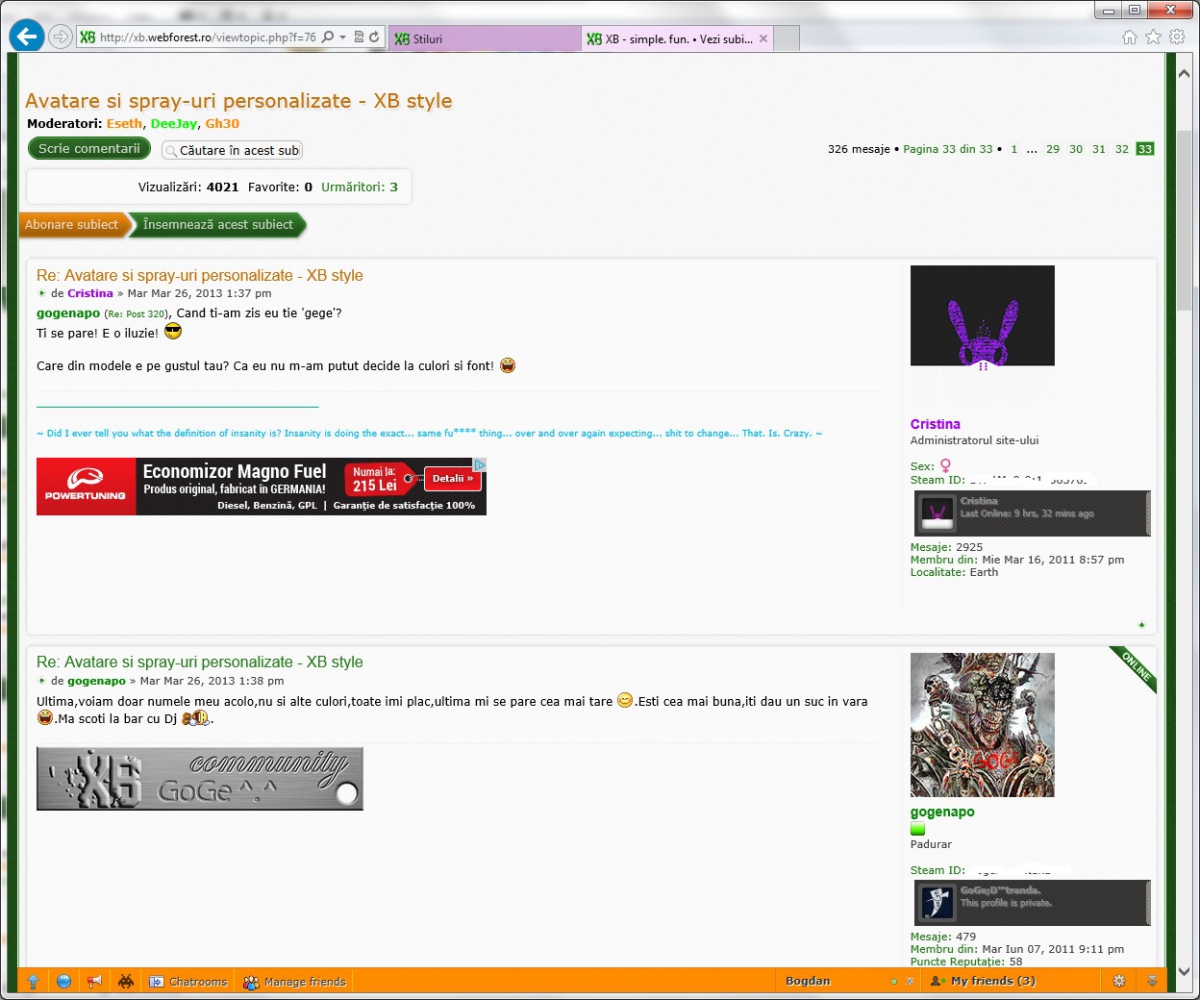Click the Abonare subiect button
The height and width of the screenshot is (1000, 1200).
(x=72, y=225)
